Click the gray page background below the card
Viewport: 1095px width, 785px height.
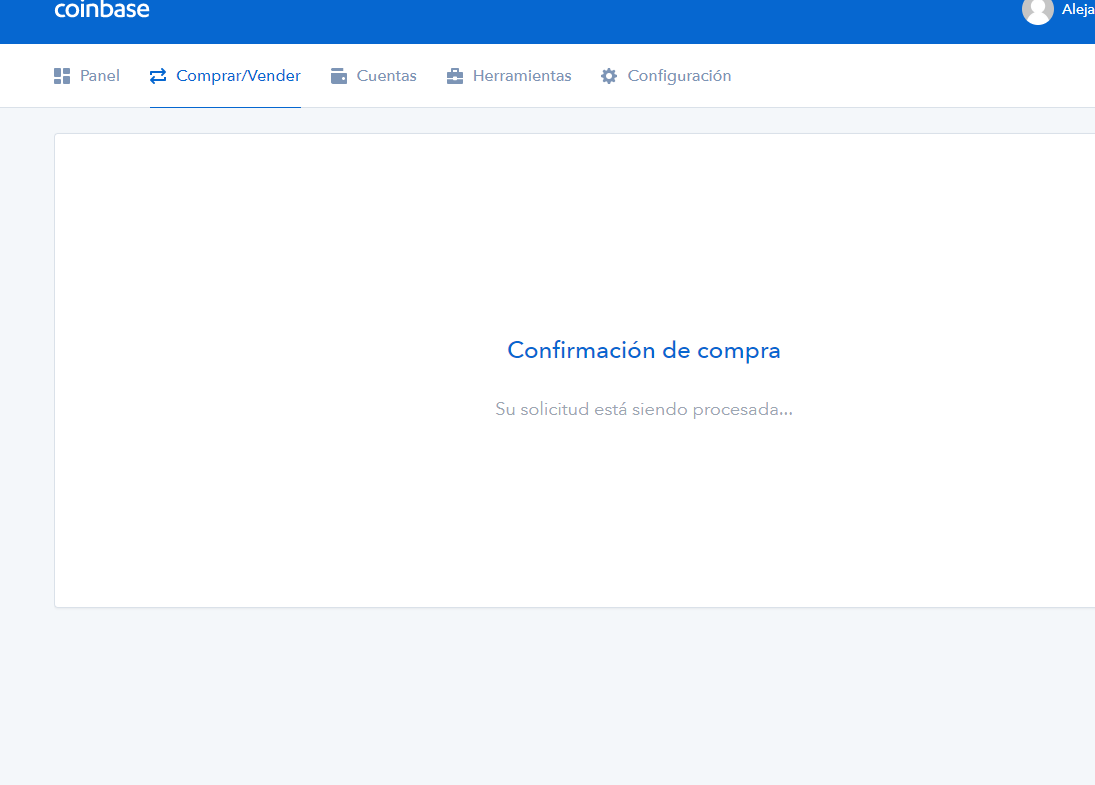click(x=500, y=700)
